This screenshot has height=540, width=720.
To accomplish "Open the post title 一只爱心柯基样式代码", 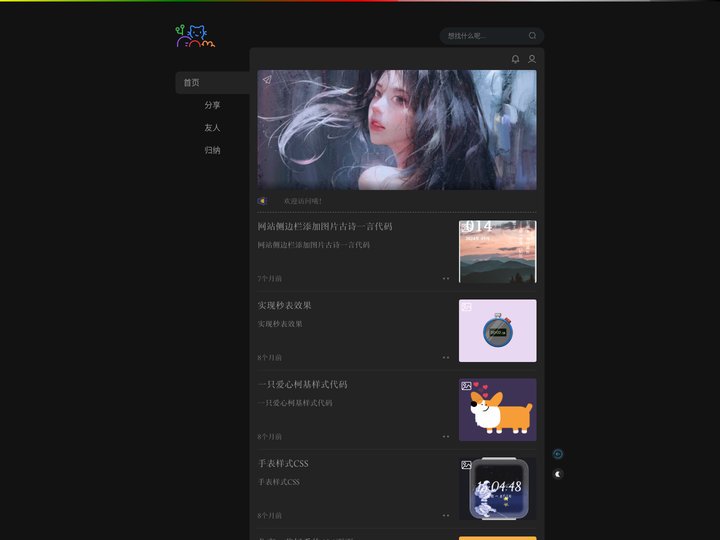I will click(x=302, y=384).
